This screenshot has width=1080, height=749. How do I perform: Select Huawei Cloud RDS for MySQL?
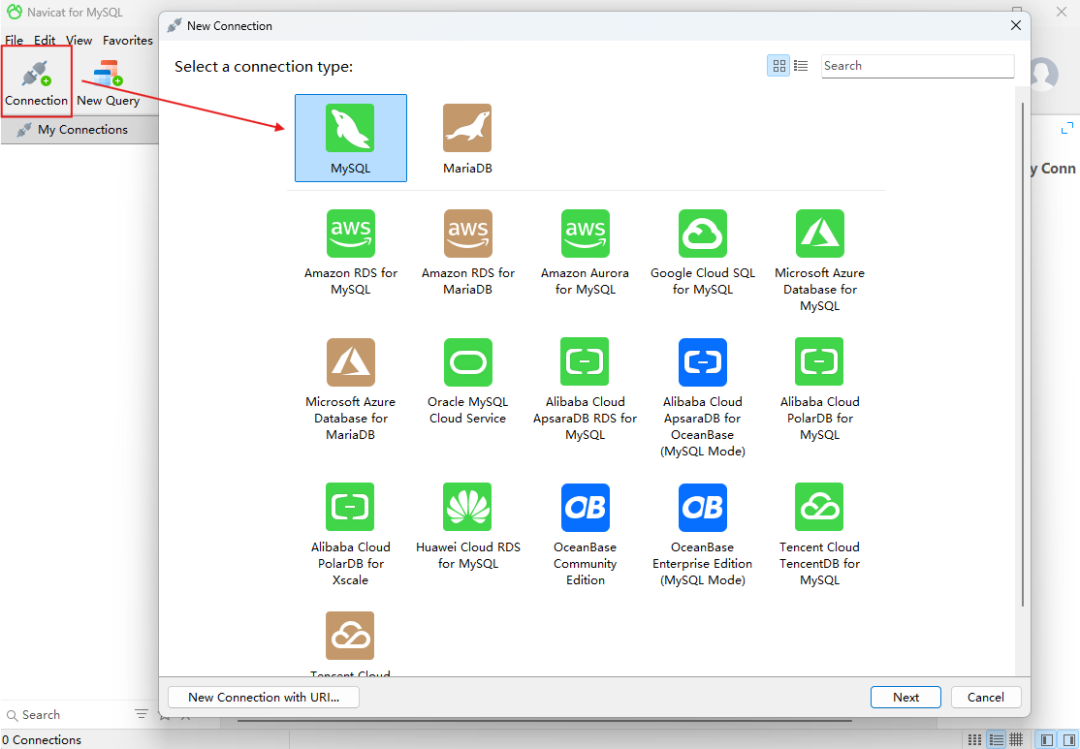(x=468, y=526)
